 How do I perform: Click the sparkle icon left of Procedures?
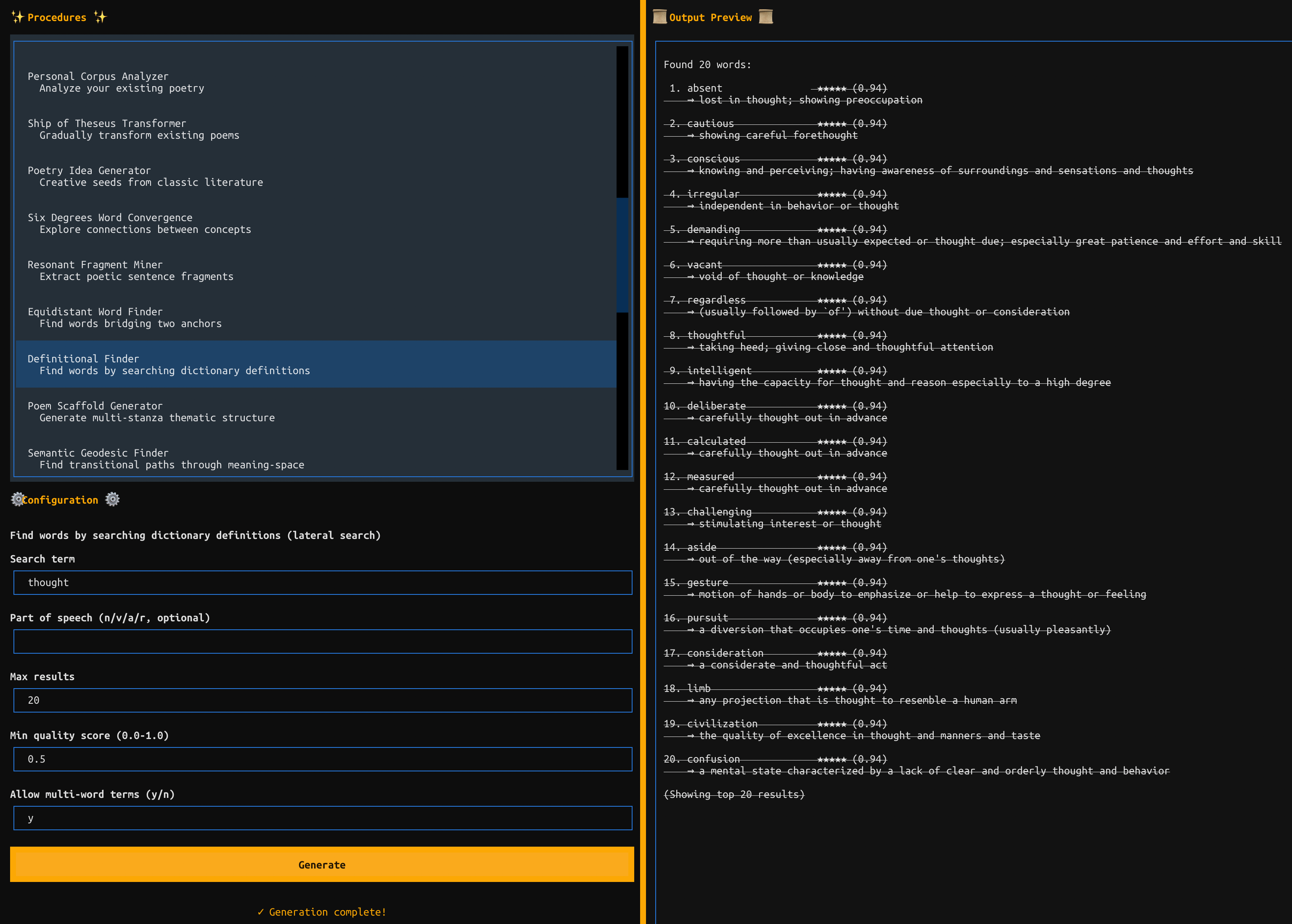pyautogui.click(x=18, y=17)
